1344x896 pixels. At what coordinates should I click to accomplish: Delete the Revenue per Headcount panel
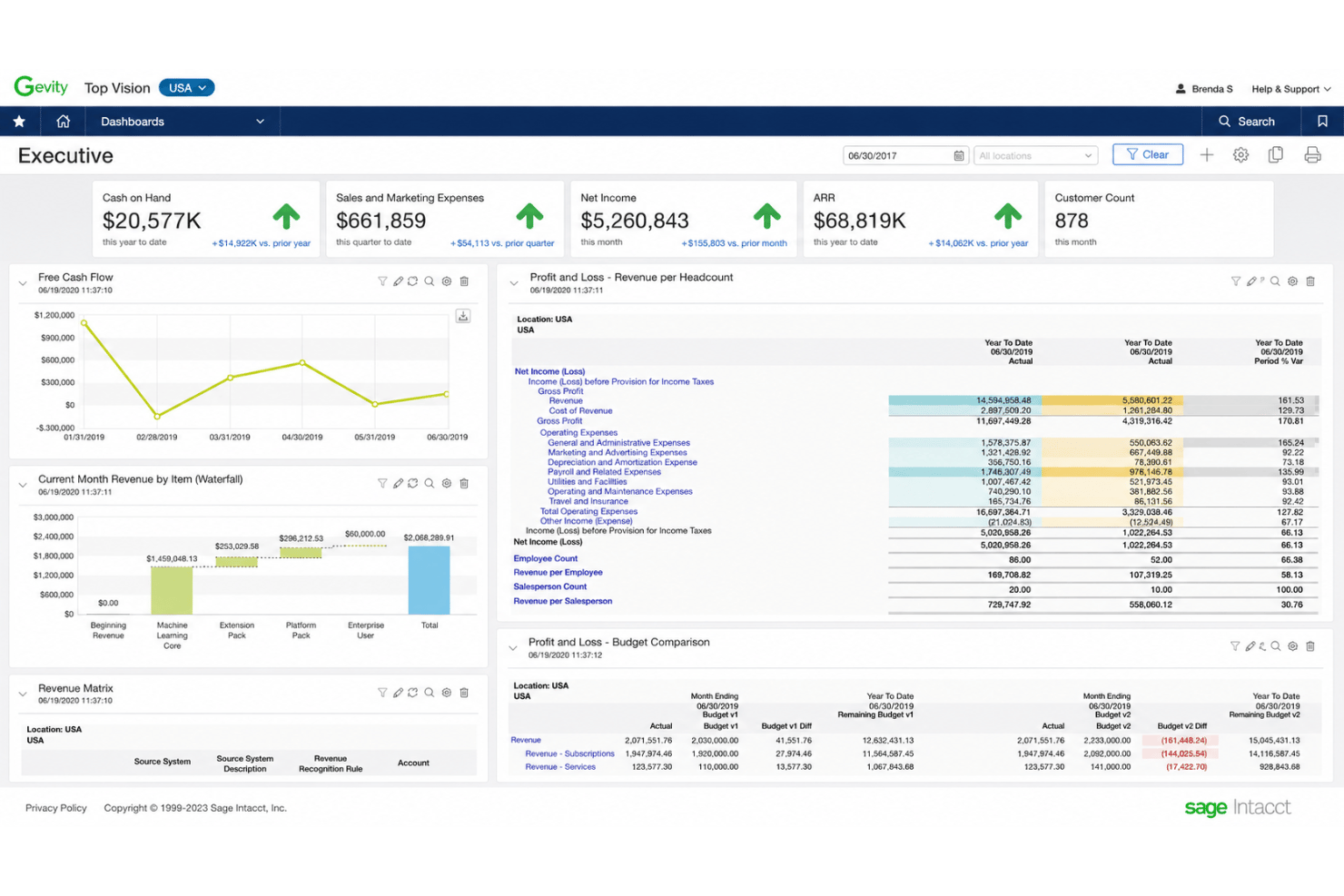tap(1310, 281)
